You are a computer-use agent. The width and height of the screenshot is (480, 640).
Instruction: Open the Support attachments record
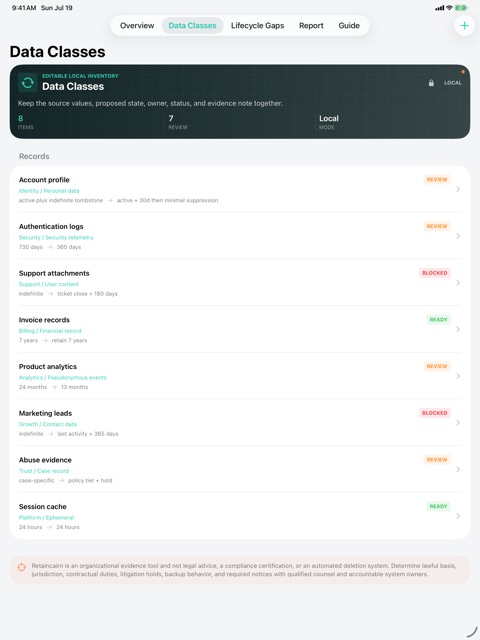point(240,282)
